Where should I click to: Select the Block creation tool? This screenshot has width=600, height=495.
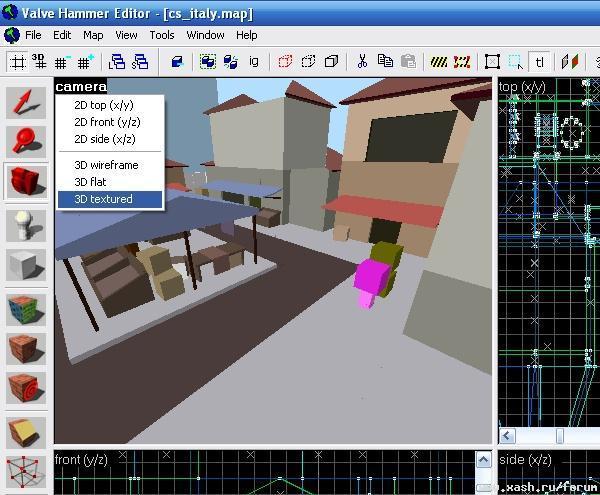[25, 265]
